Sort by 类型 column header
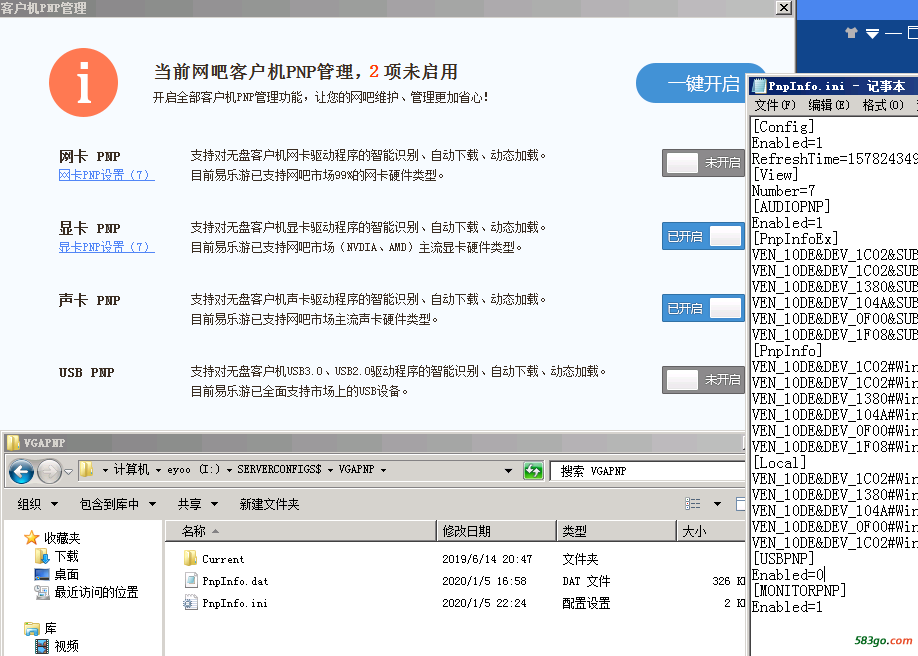 [x=616, y=531]
